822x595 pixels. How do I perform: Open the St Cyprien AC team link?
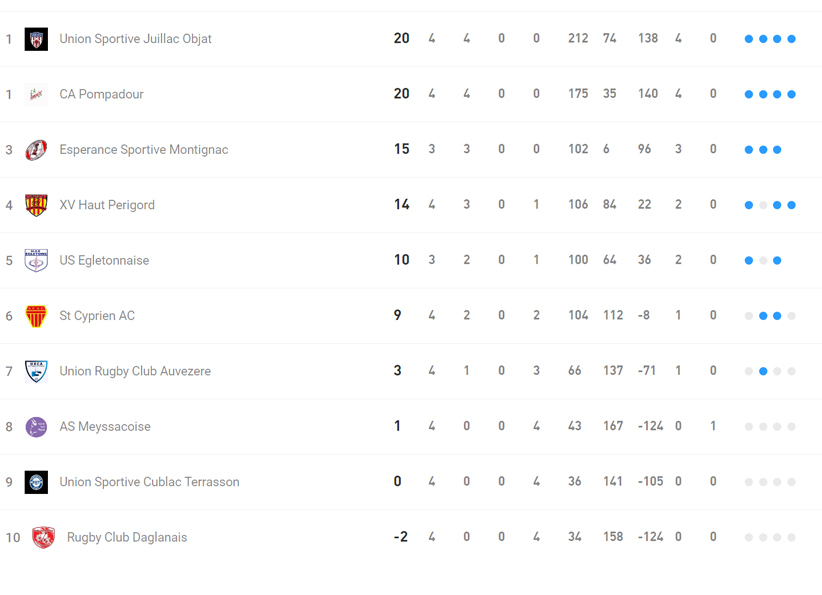(x=97, y=316)
